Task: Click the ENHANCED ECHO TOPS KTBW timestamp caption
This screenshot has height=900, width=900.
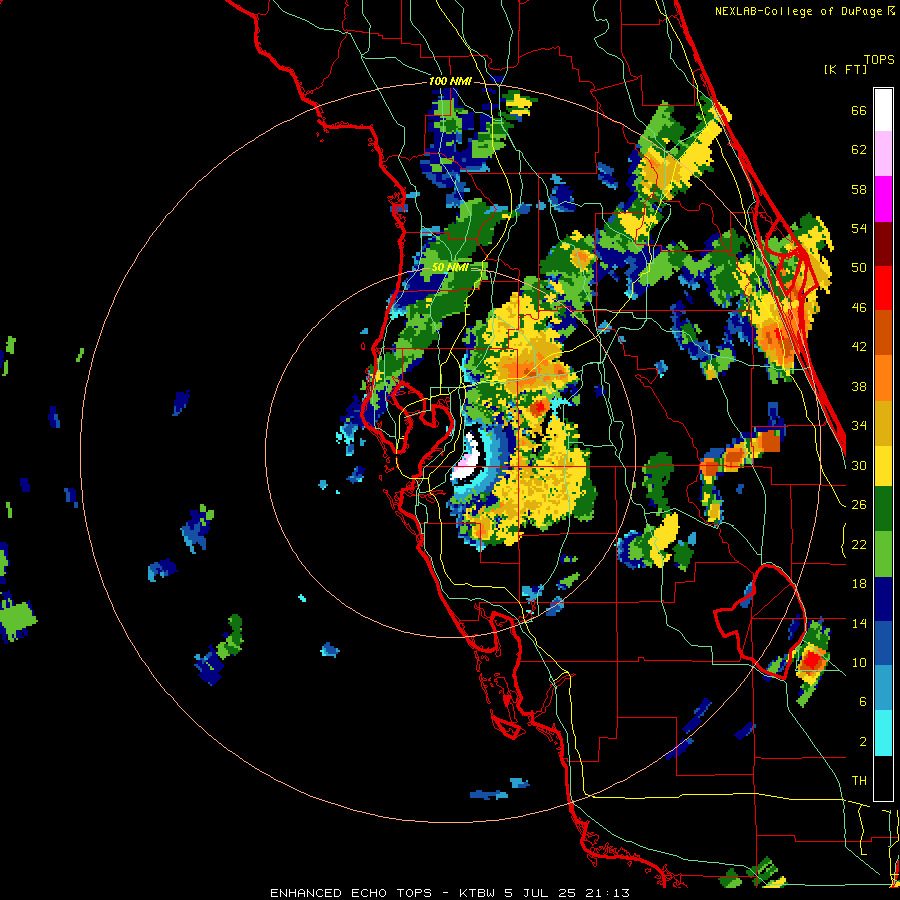Action: click(450, 893)
